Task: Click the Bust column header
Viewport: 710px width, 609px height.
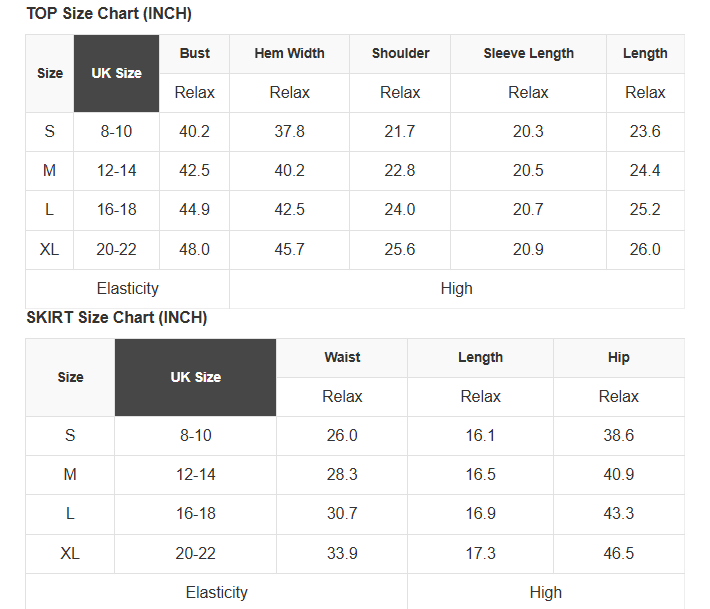Action: 194,53
